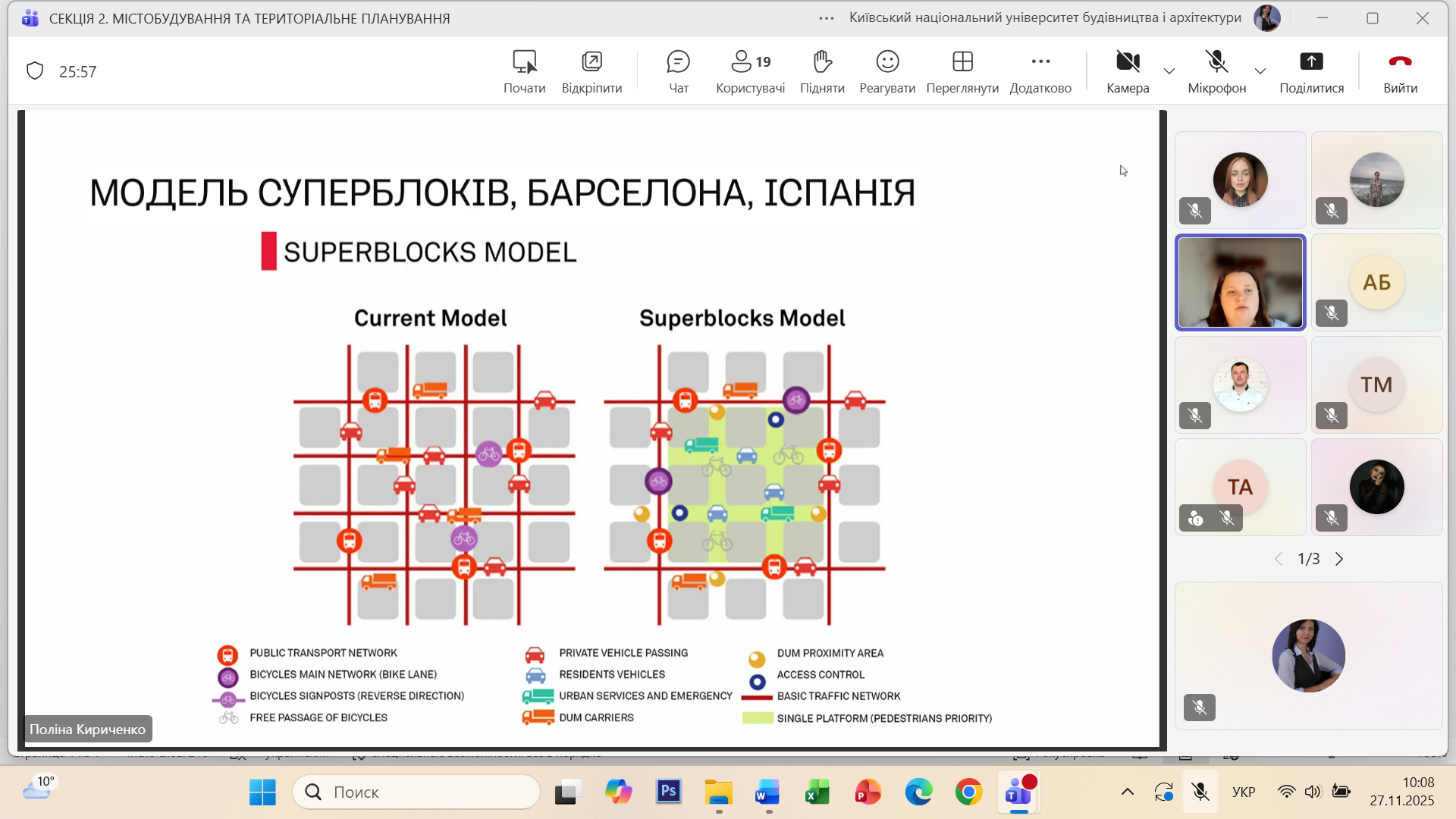
Task: Go to next participants page arrow
Action: [x=1339, y=559]
